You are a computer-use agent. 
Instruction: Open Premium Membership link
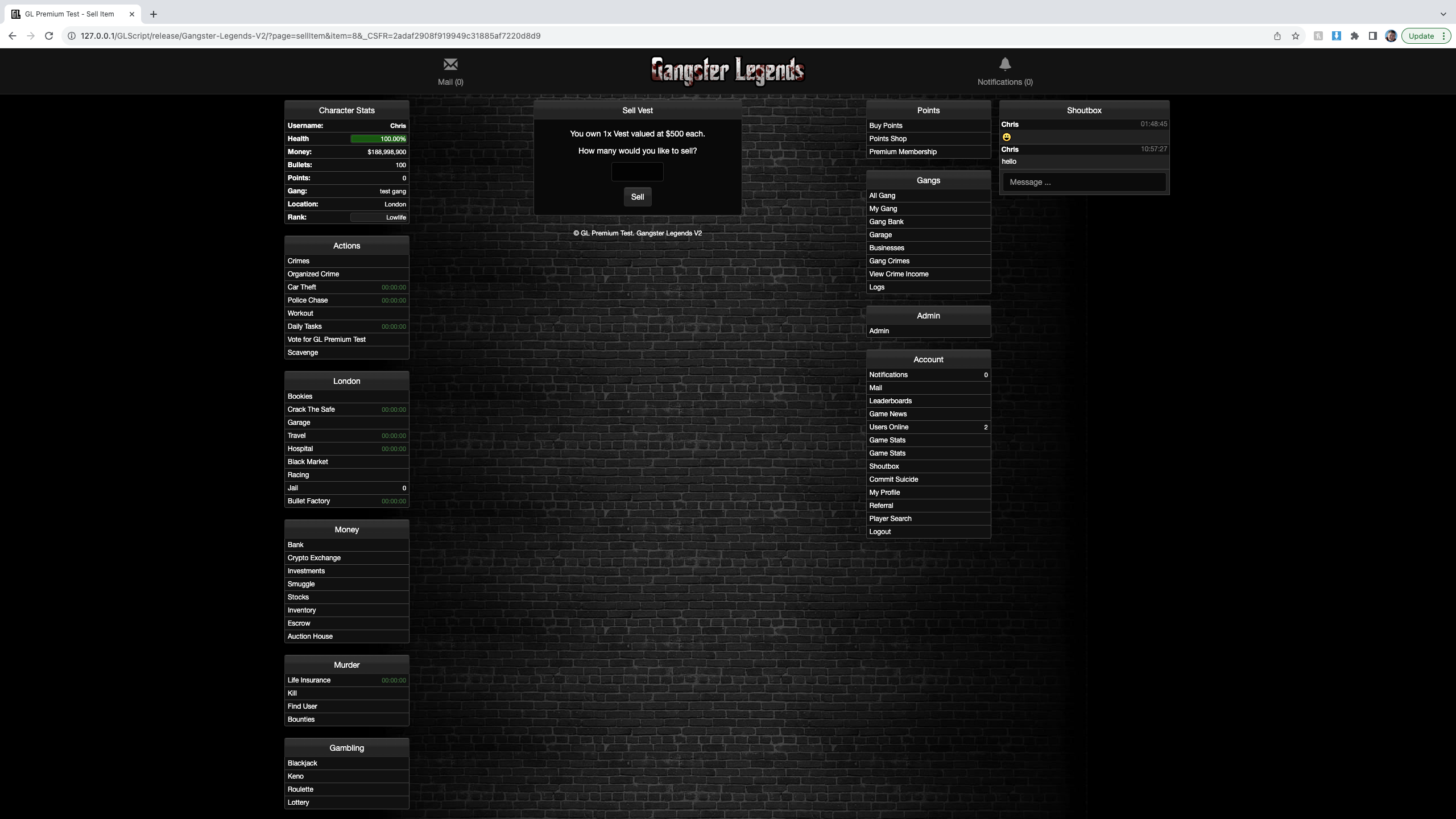click(x=903, y=152)
